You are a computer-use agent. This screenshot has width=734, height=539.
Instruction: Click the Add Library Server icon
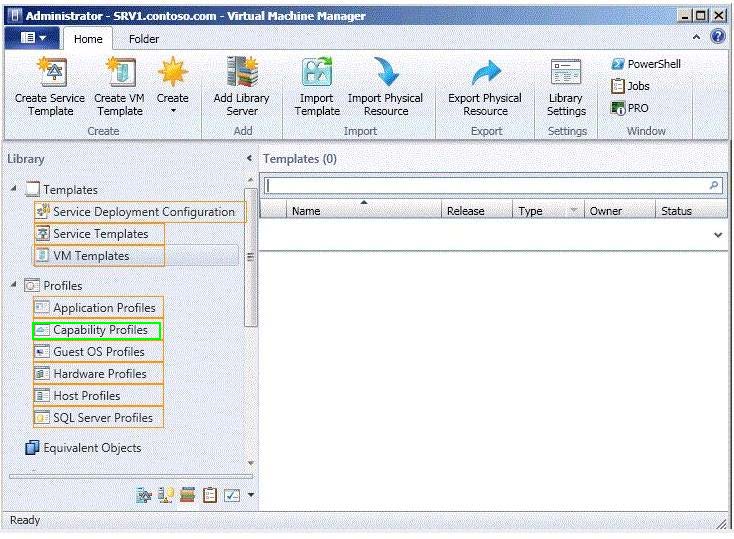[x=242, y=72]
